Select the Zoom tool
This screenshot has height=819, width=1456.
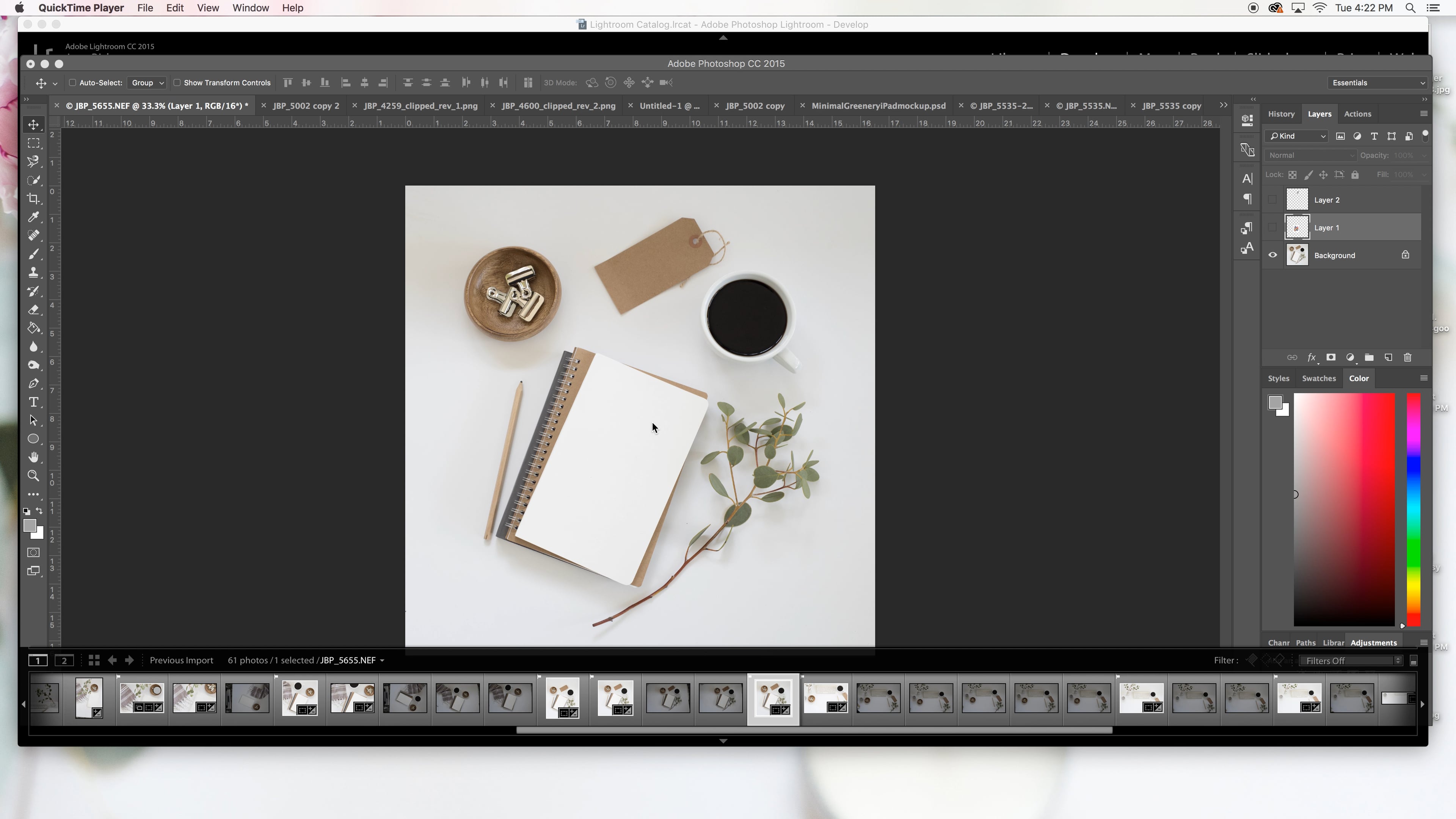(x=33, y=475)
